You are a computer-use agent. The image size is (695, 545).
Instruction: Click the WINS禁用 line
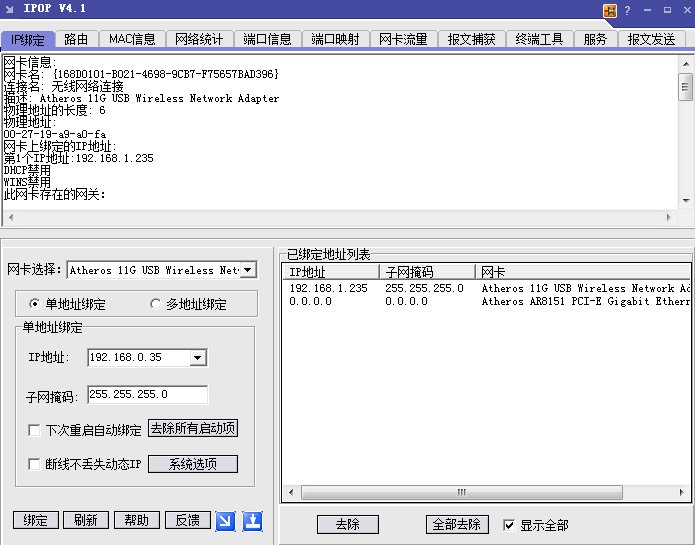[x=27, y=182]
